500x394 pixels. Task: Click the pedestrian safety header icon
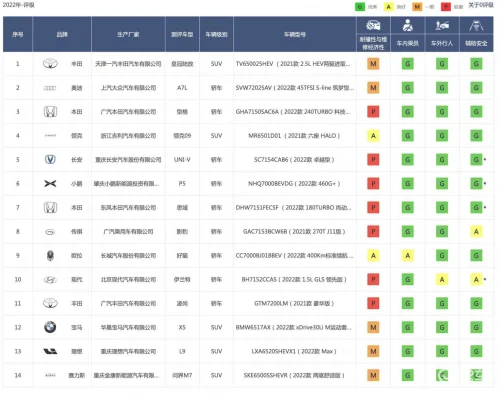442,25
